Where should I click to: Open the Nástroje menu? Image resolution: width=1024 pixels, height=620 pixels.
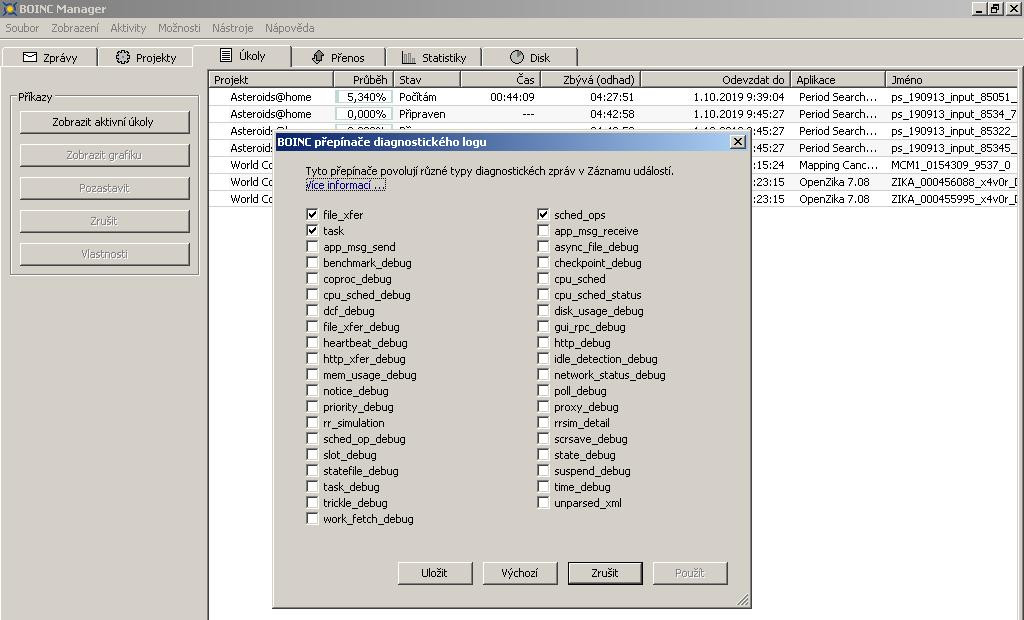point(232,28)
